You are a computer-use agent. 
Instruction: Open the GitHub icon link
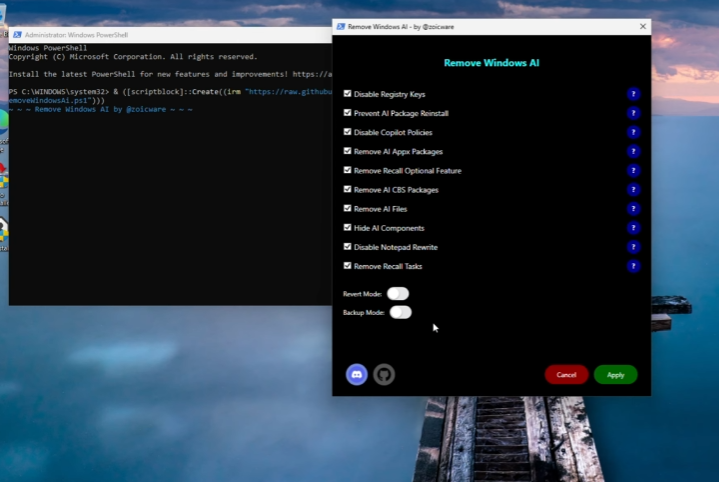point(384,374)
